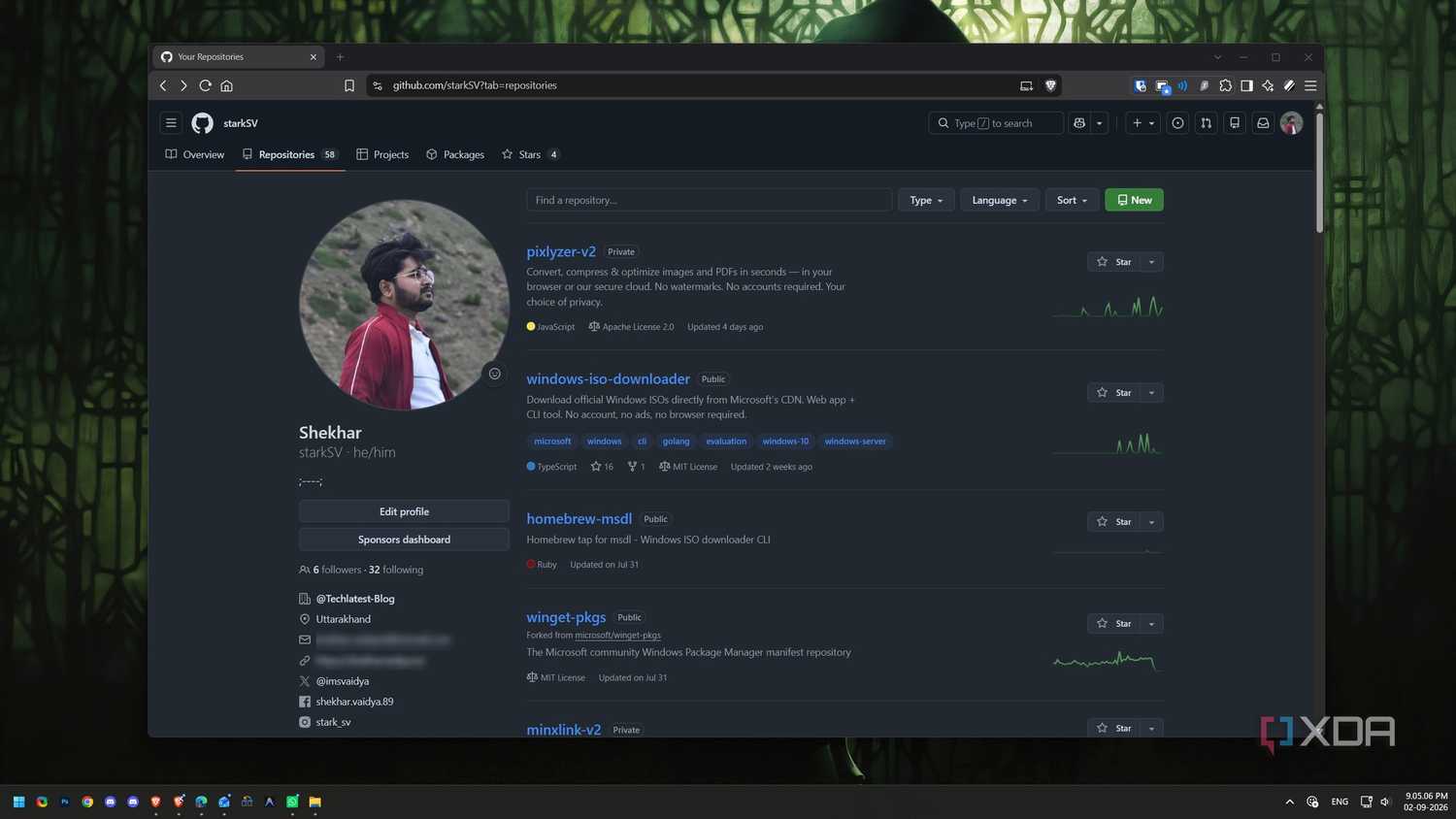Click the golang topic tag
Image resolution: width=1456 pixels, height=819 pixels.
676,442
